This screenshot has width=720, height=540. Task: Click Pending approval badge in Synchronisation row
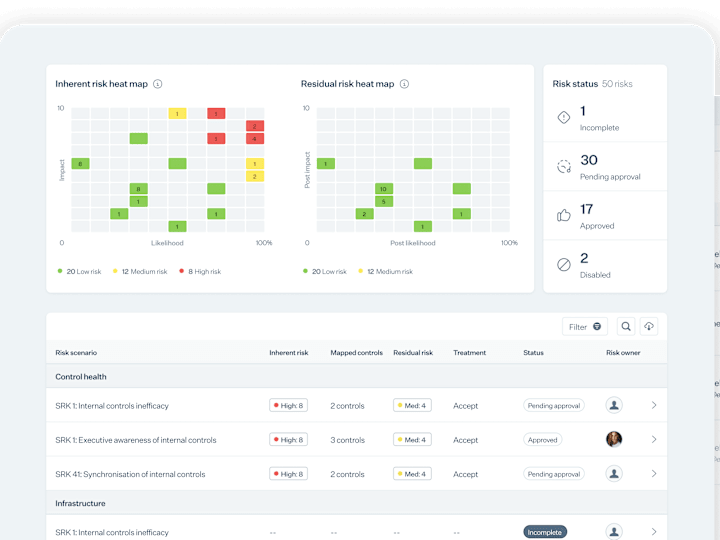point(554,474)
